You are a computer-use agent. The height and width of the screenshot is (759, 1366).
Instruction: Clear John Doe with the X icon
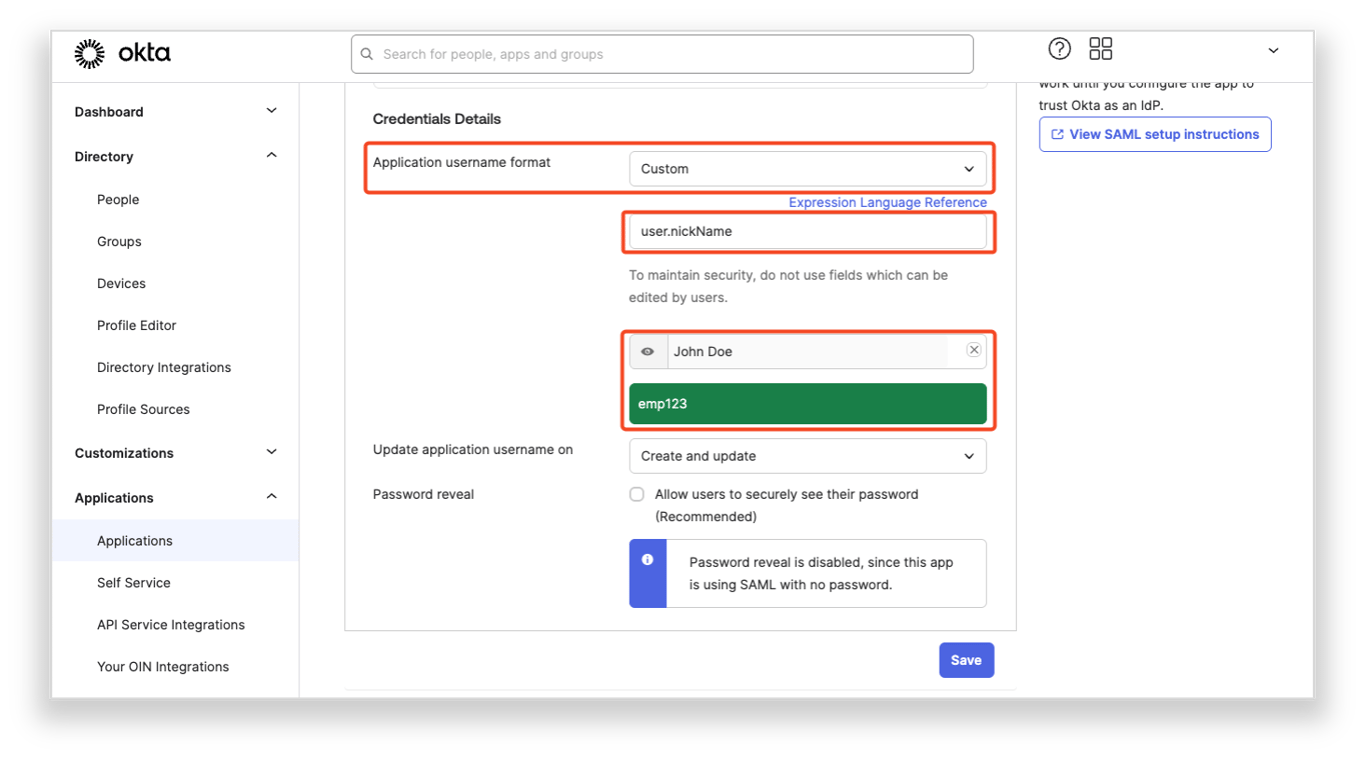click(x=973, y=350)
